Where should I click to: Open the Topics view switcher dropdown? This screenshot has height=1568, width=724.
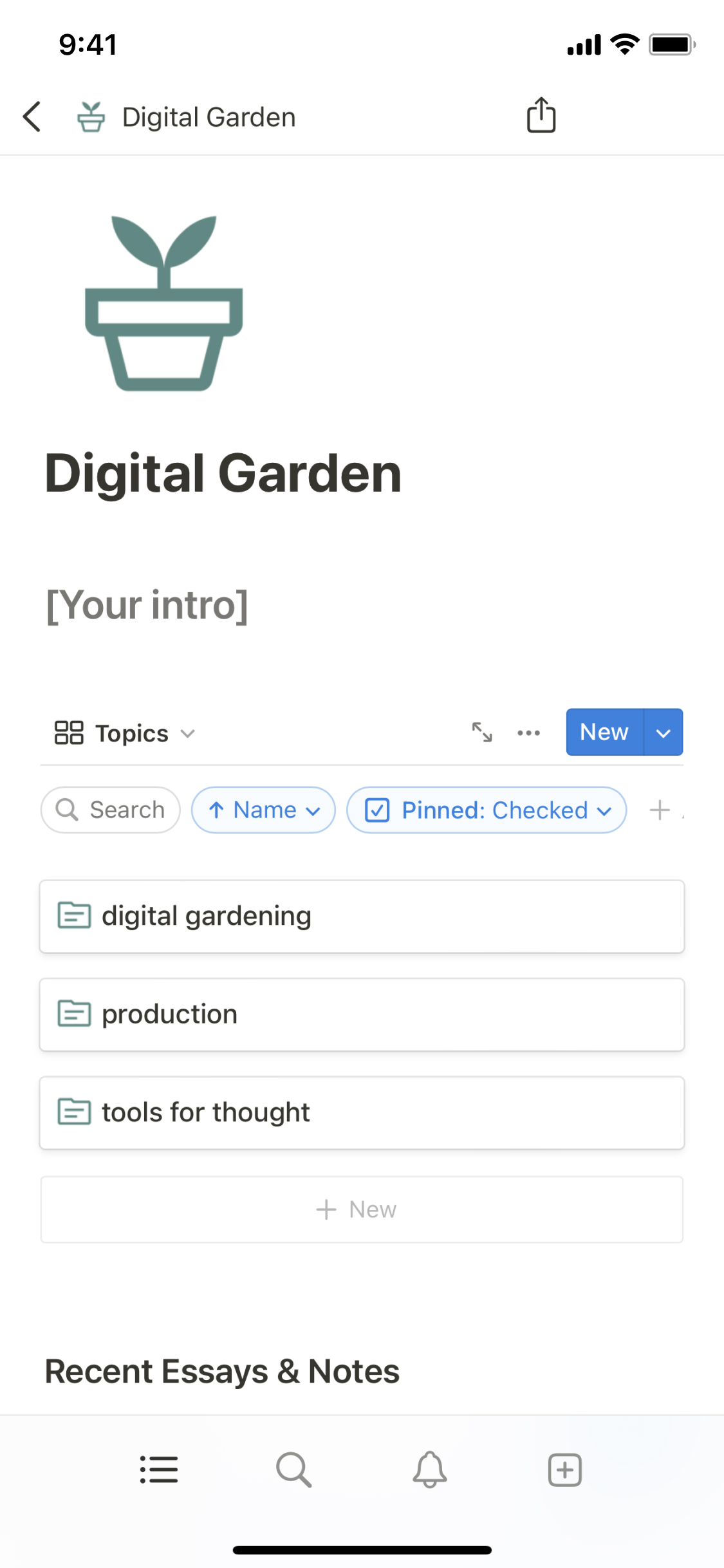click(x=125, y=733)
